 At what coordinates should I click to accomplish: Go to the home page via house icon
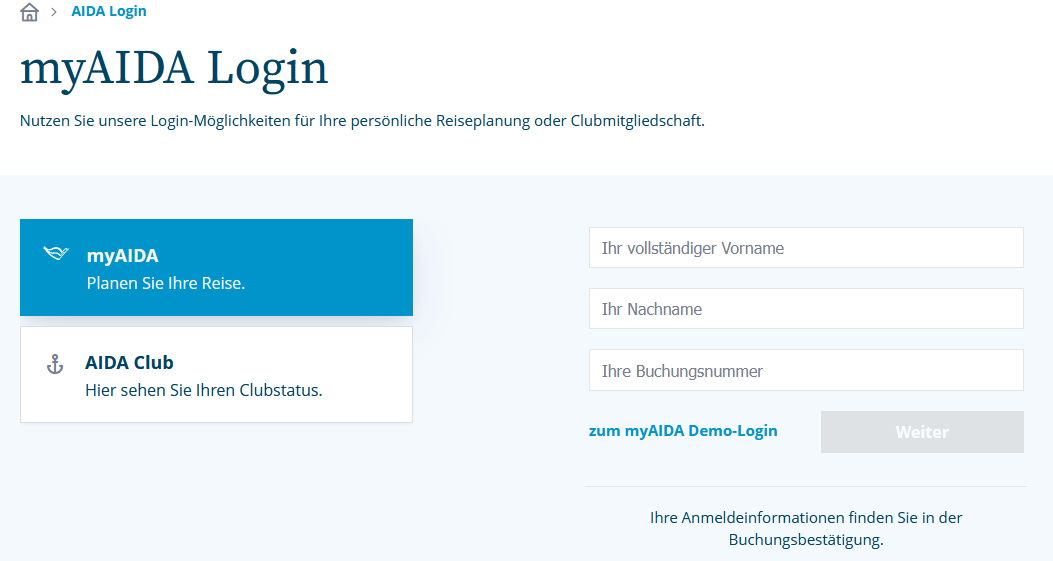30,12
